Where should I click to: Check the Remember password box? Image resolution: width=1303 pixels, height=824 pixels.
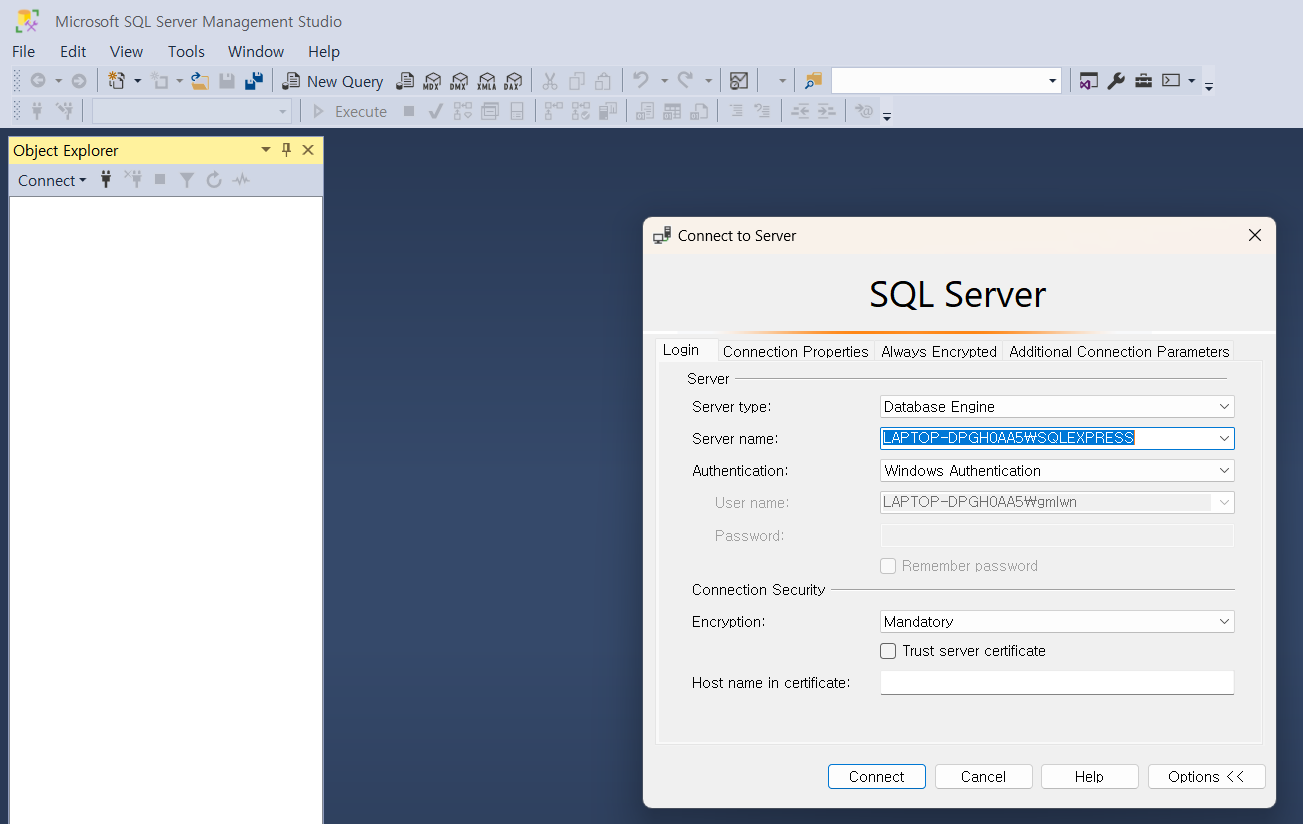coord(888,566)
